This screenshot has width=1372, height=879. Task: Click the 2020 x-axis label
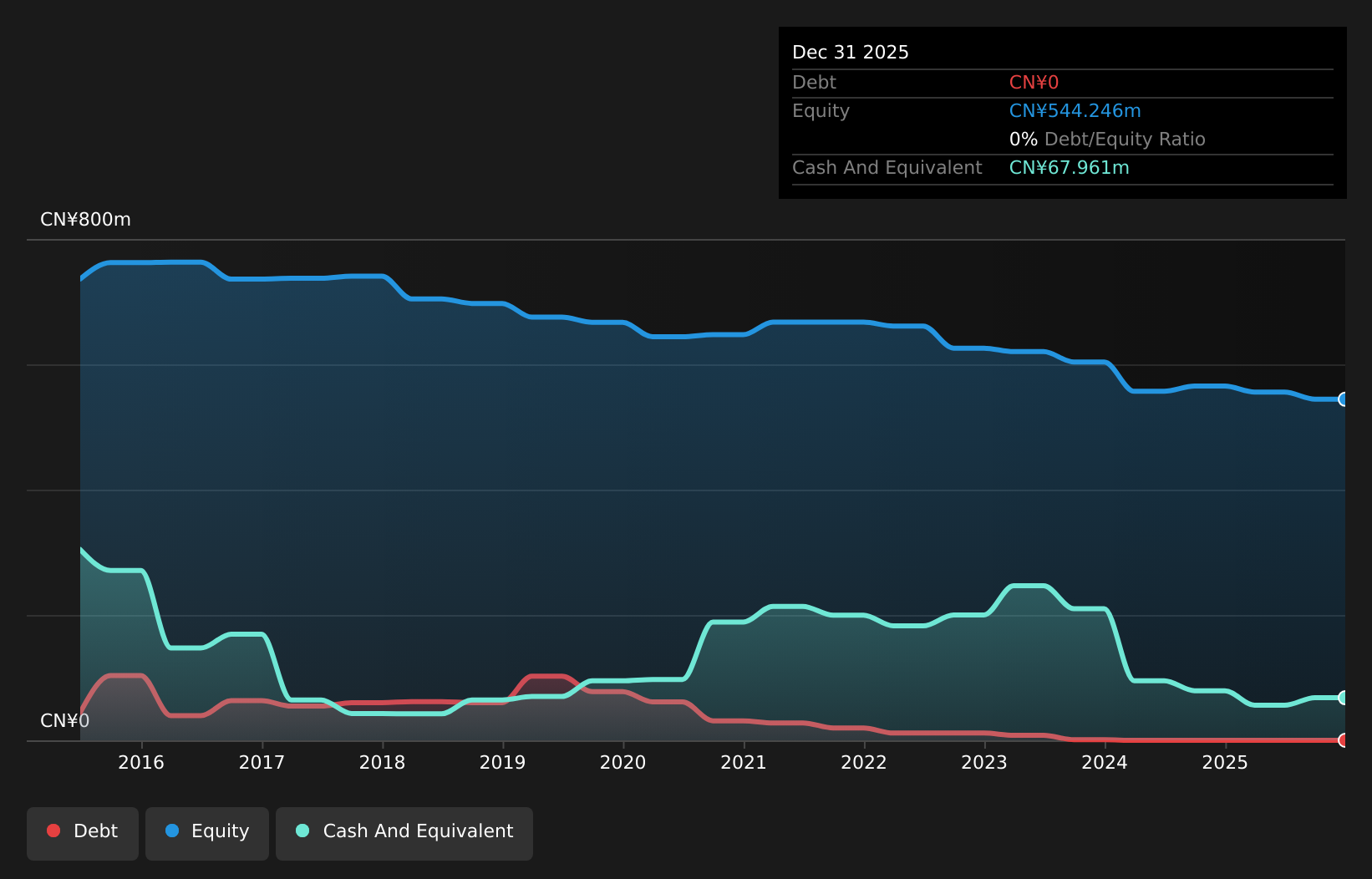622,763
